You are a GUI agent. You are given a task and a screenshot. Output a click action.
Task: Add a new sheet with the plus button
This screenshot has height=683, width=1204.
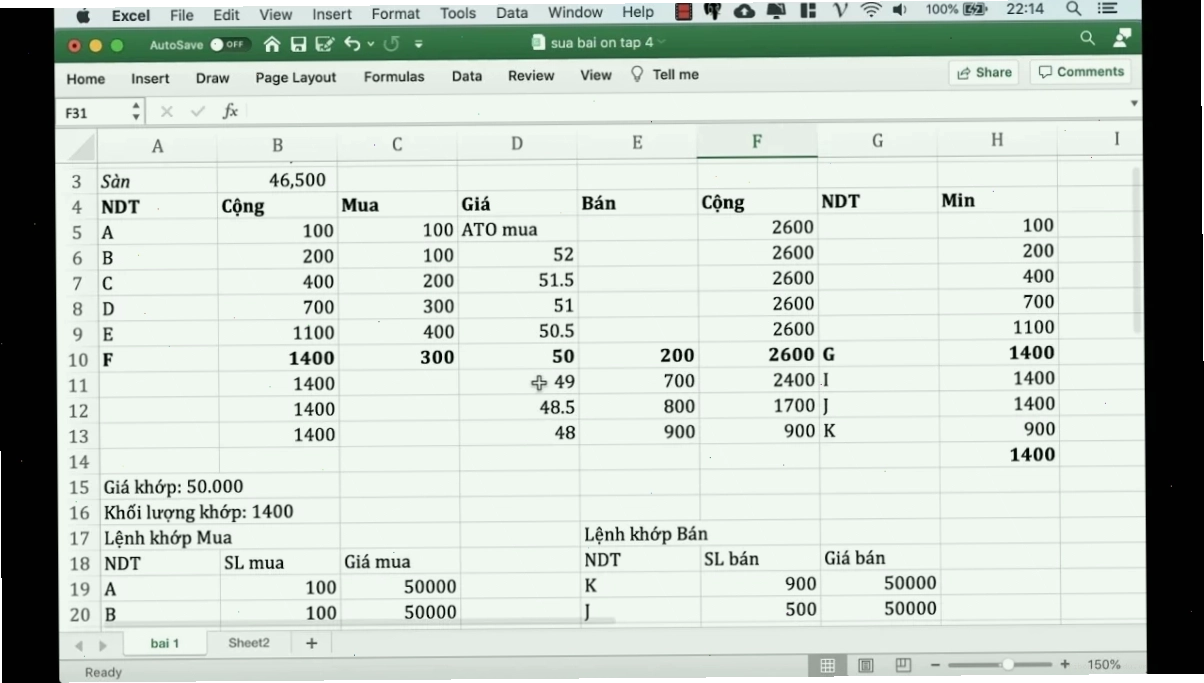click(x=311, y=643)
